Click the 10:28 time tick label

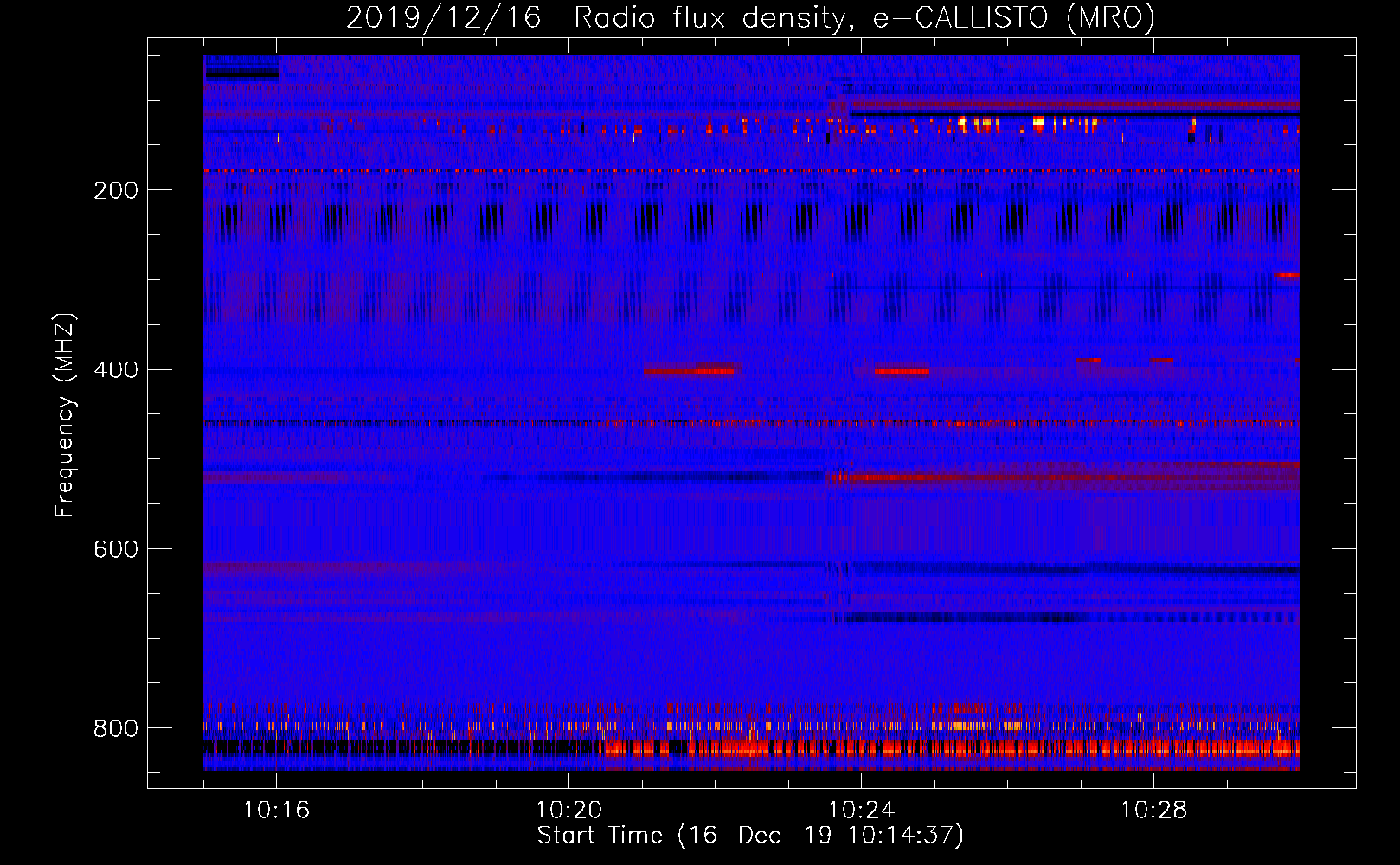tap(1153, 811)
